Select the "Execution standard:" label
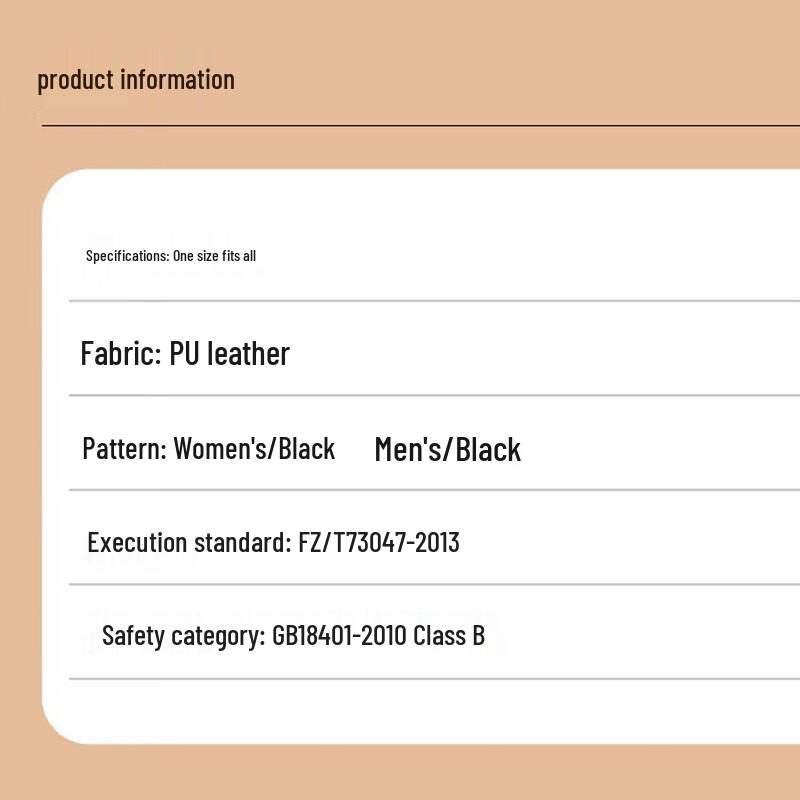 (x=189, y=543)
